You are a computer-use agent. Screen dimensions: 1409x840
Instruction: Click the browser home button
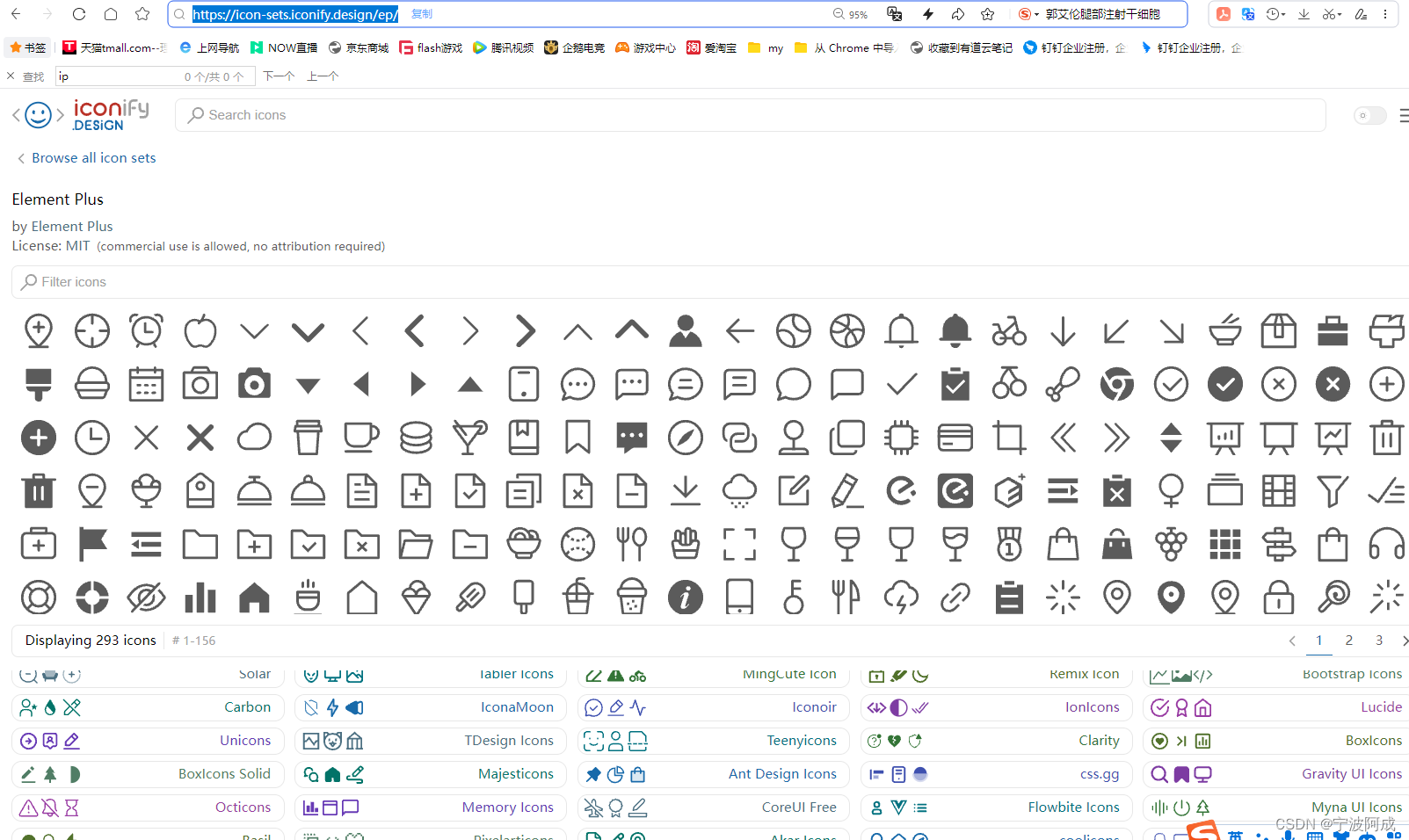click(x=111, y=14)
